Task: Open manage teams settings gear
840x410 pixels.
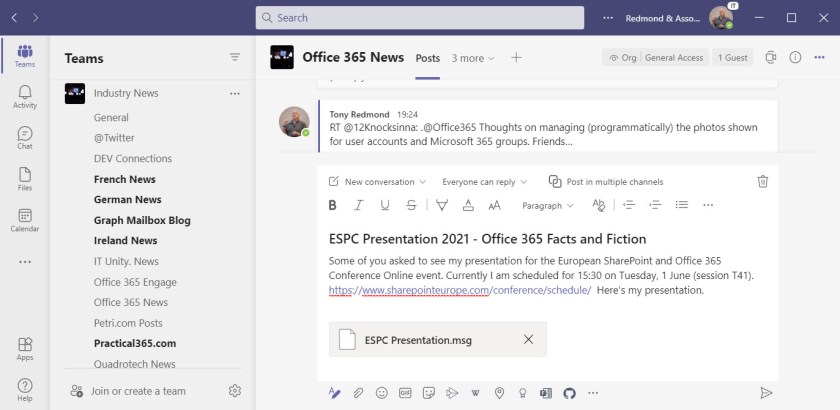Action: click(x=235, y=391)
